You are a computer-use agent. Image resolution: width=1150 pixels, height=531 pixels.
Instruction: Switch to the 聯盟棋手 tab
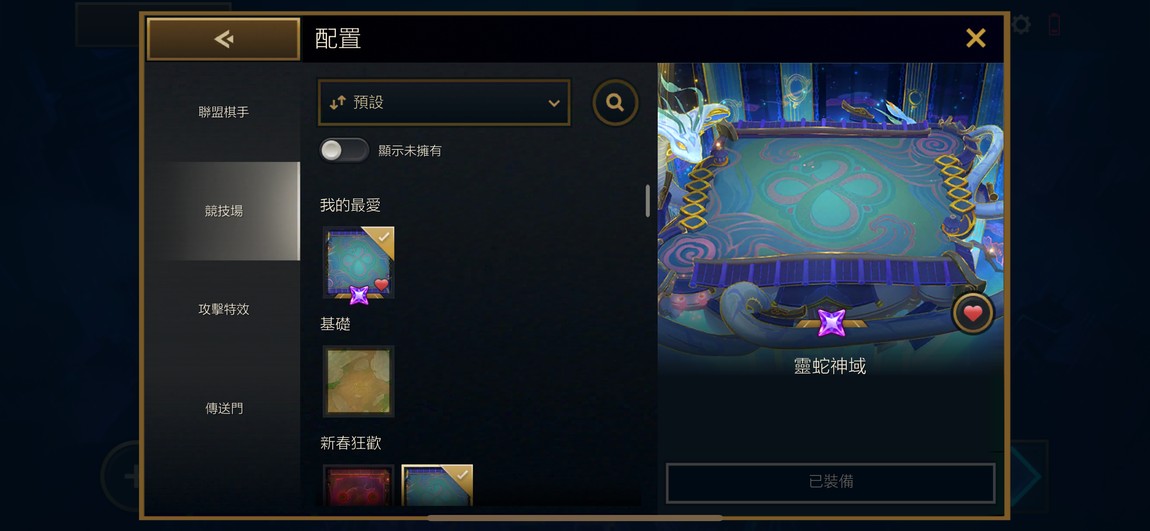(x=224, y=112)
